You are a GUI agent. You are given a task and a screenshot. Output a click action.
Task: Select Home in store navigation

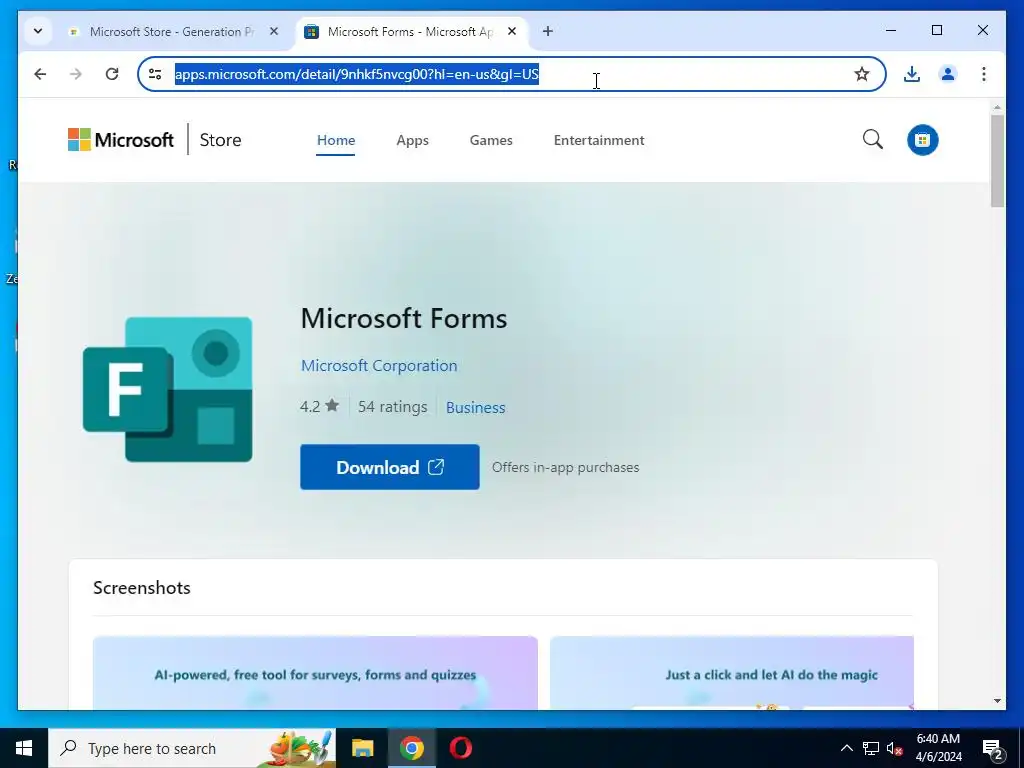336,140
